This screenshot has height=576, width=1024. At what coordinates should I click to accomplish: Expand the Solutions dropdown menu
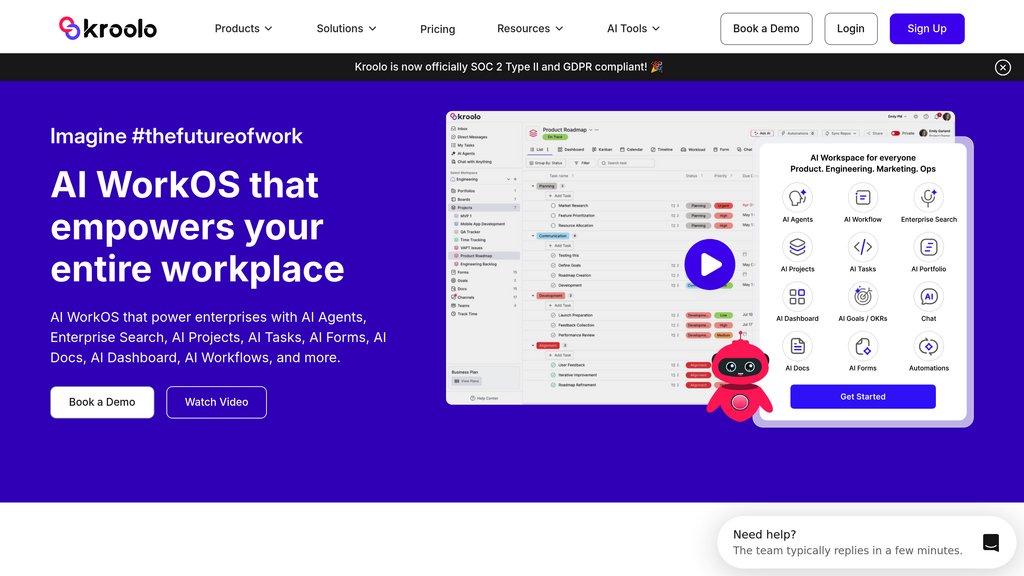[x=346, y=29]
